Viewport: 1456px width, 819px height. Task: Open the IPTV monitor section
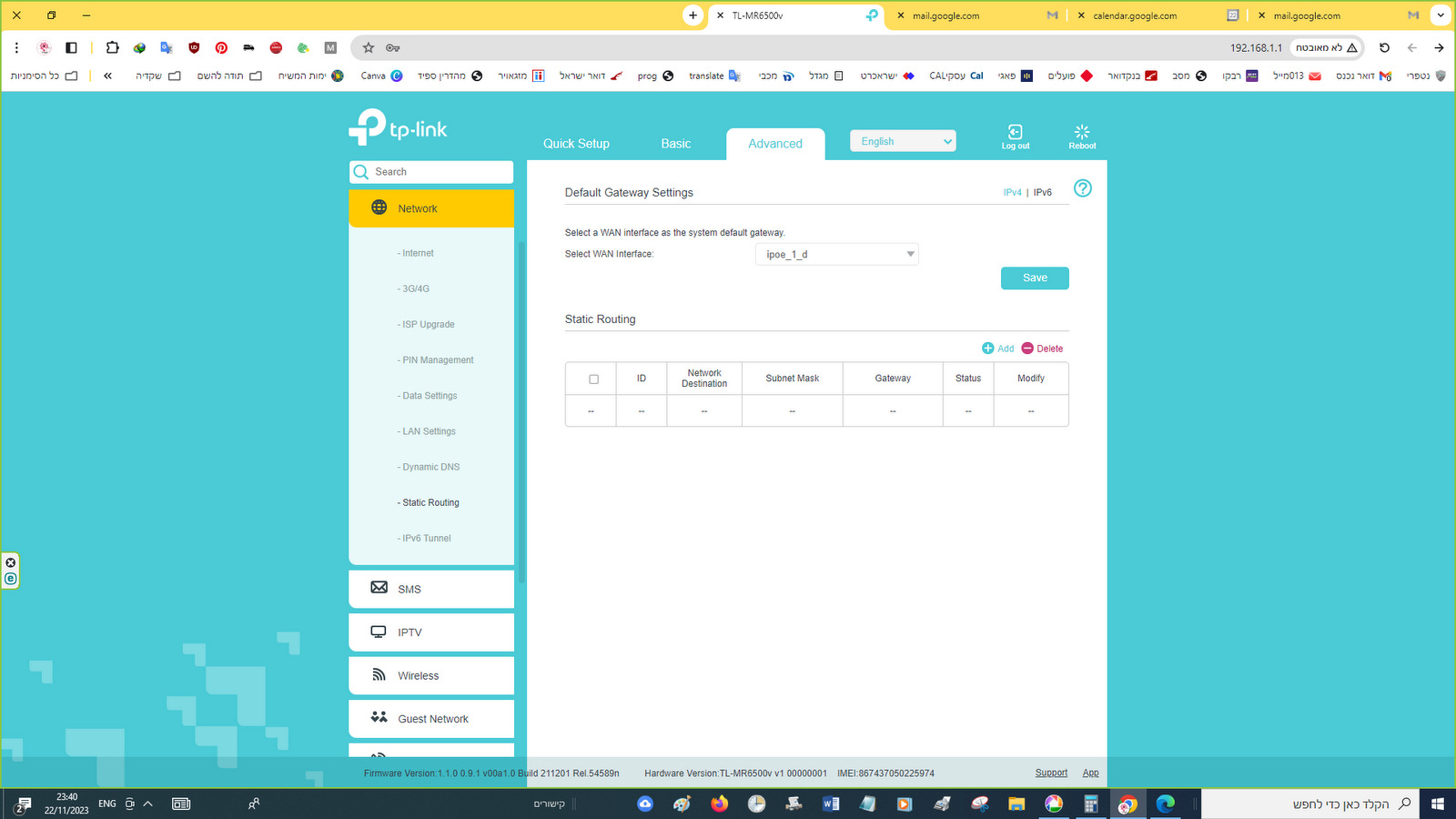(x=431, y=632)
